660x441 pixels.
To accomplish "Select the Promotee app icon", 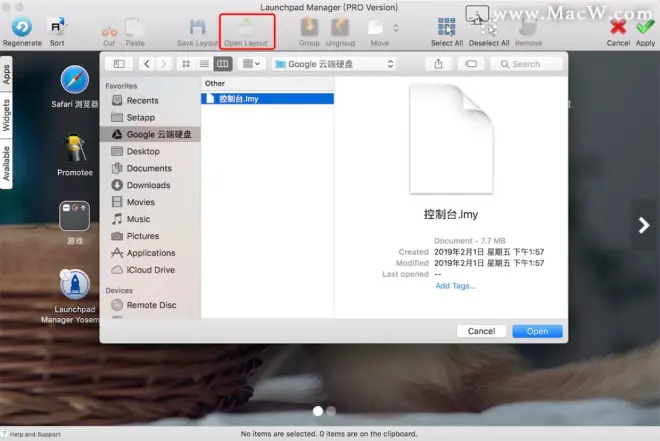I will [75, 148].
